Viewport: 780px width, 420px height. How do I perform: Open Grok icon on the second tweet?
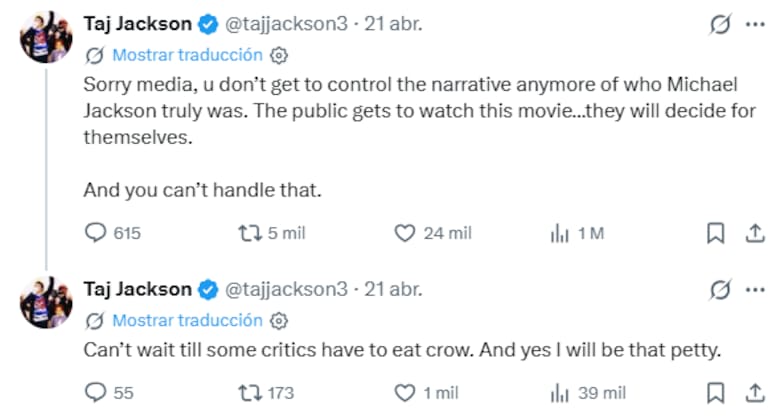pyautogui.click(x=718, y=290)
